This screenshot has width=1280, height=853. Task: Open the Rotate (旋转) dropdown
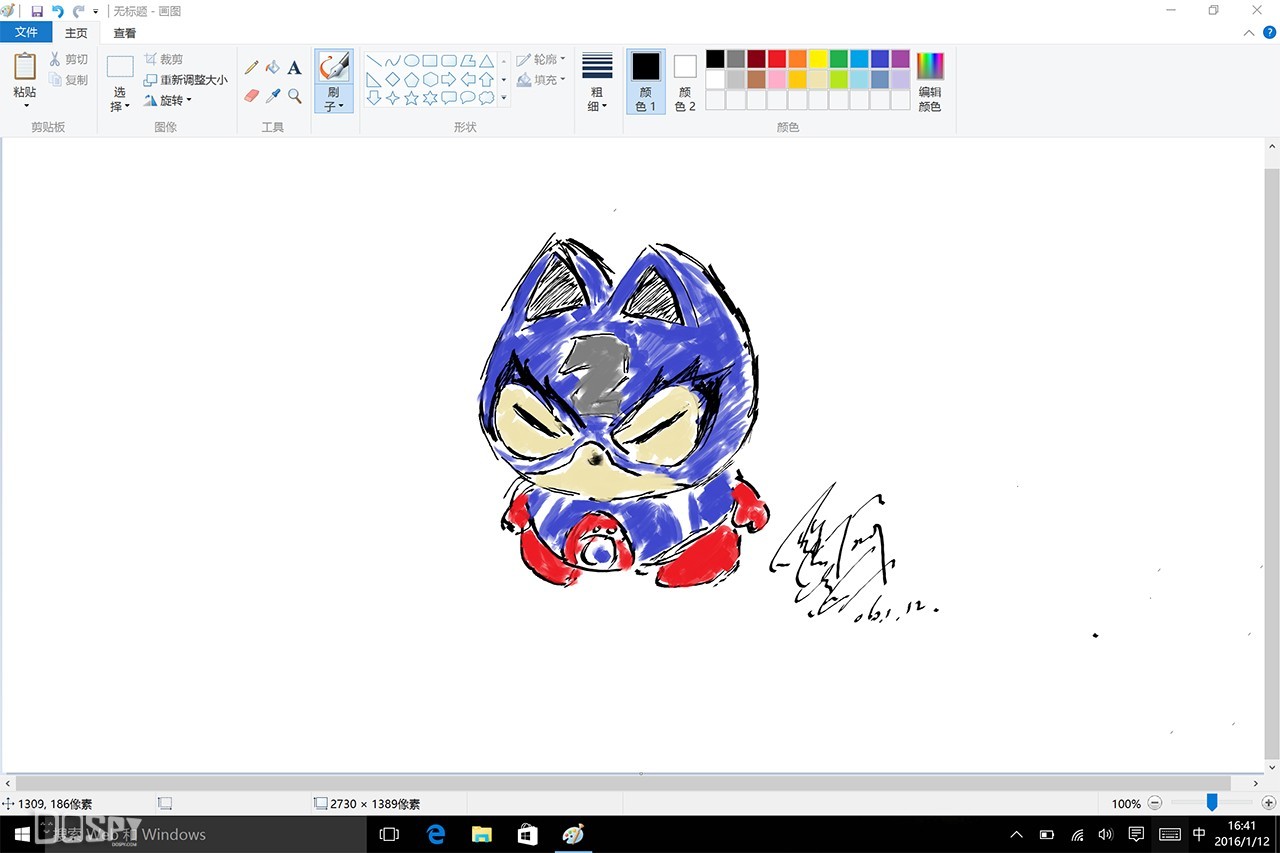[168, 100]
